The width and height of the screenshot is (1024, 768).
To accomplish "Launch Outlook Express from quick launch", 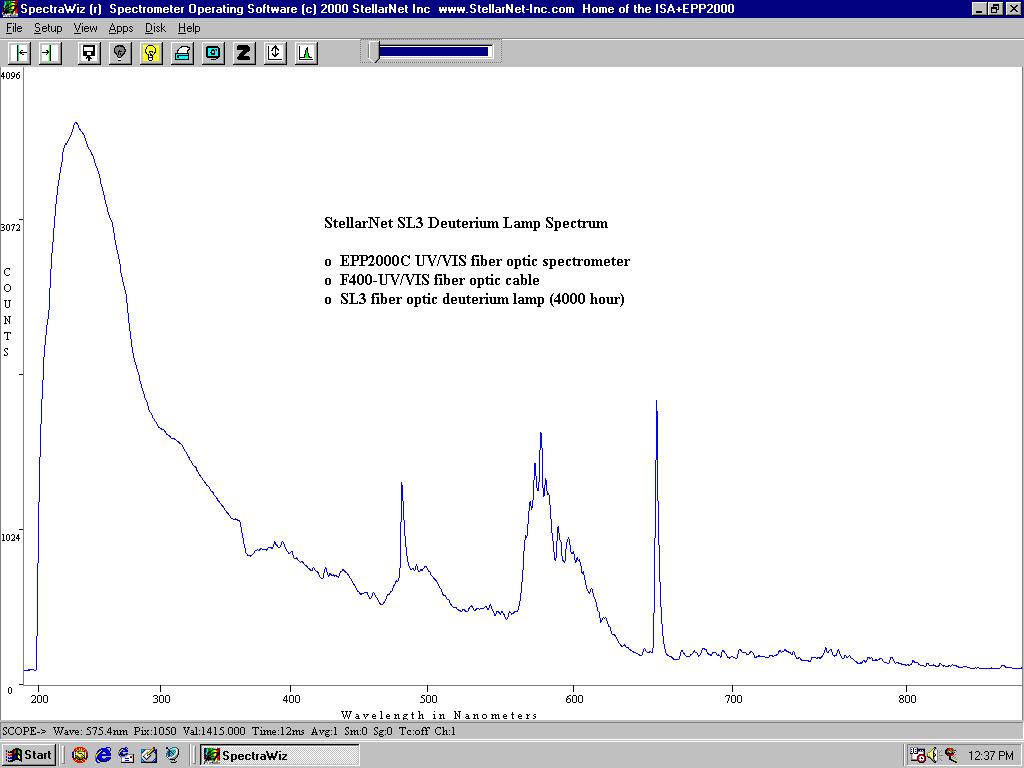I will [x=126, y=756].
